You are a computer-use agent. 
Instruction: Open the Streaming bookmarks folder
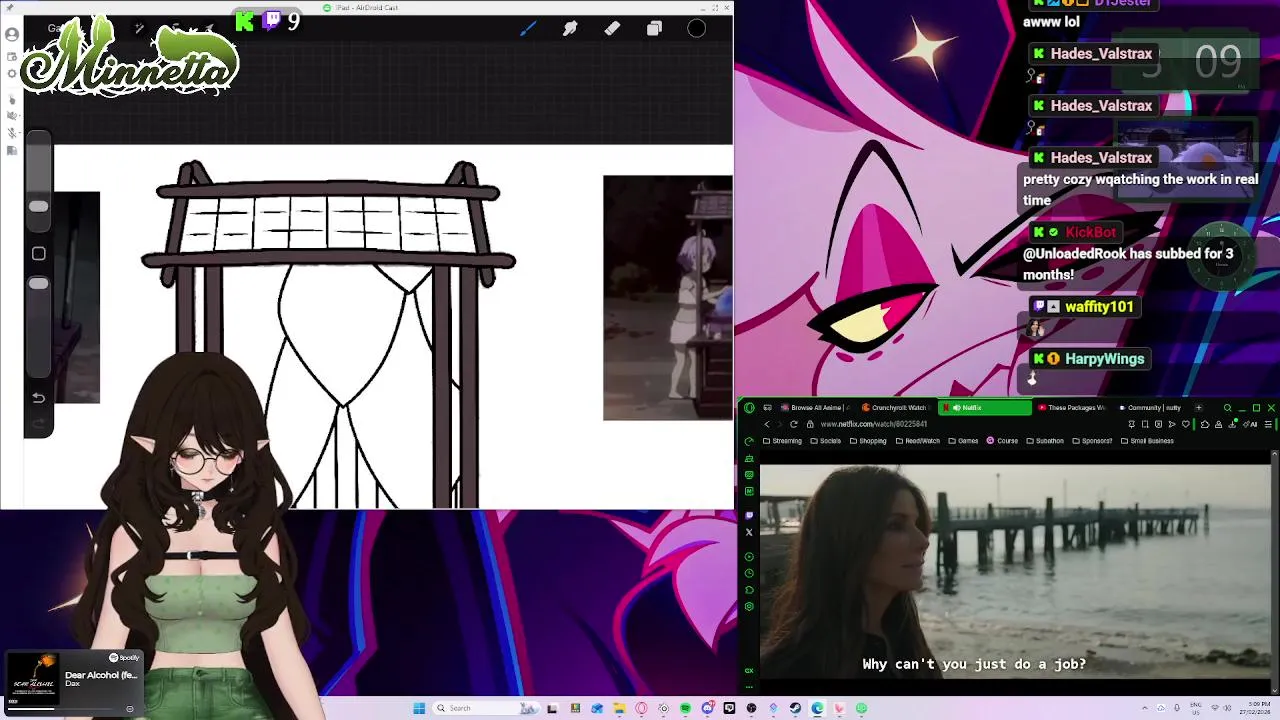(x=782, y=441)
